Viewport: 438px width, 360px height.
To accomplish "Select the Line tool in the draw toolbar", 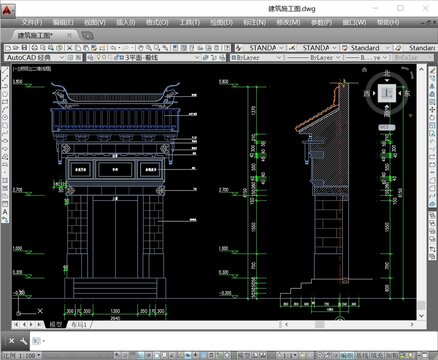I will (5, 71).
